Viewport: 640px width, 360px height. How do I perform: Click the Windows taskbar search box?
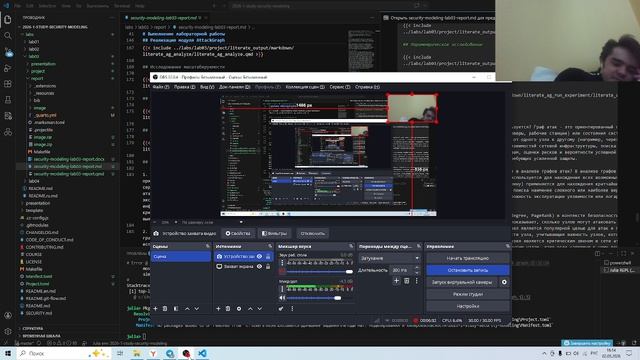coord(63,353)
